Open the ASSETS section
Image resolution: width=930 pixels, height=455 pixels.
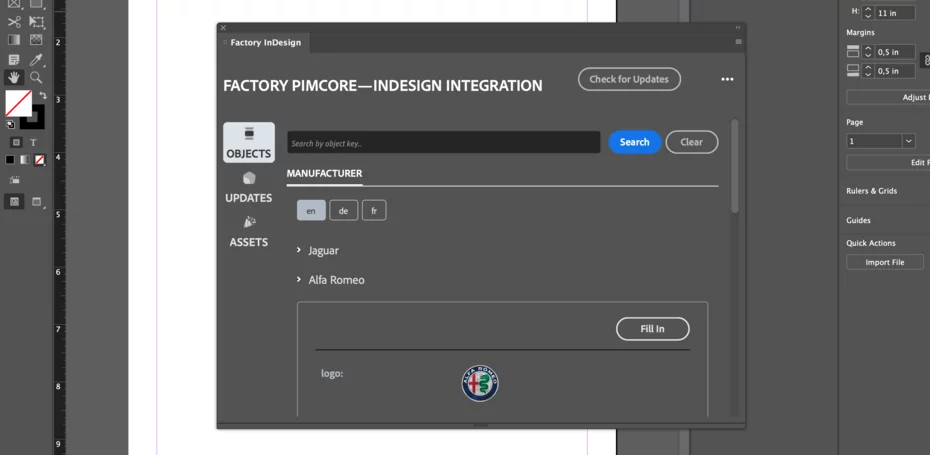249,232
